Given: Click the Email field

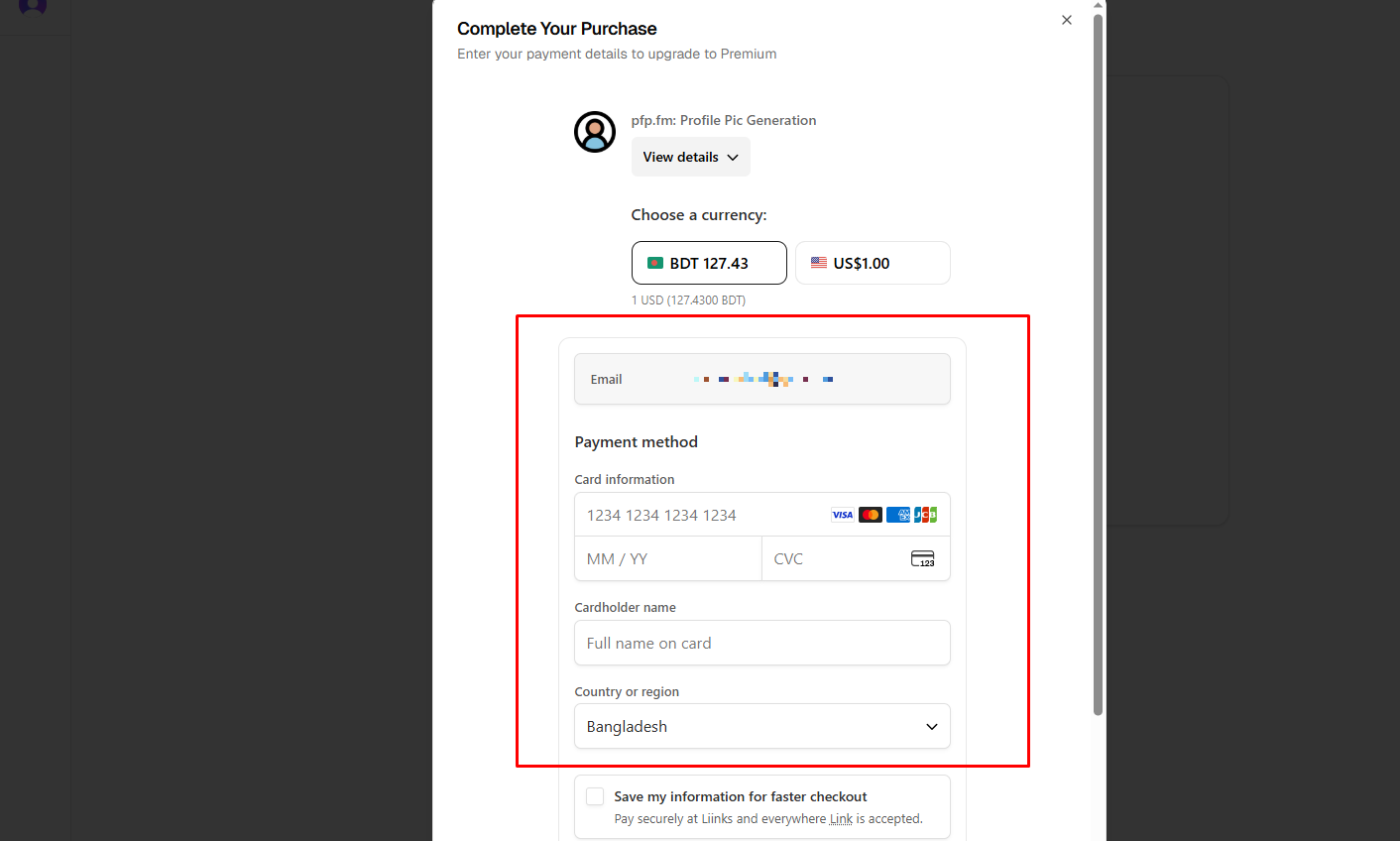Looking at the screenshot, I should (762, 379).
